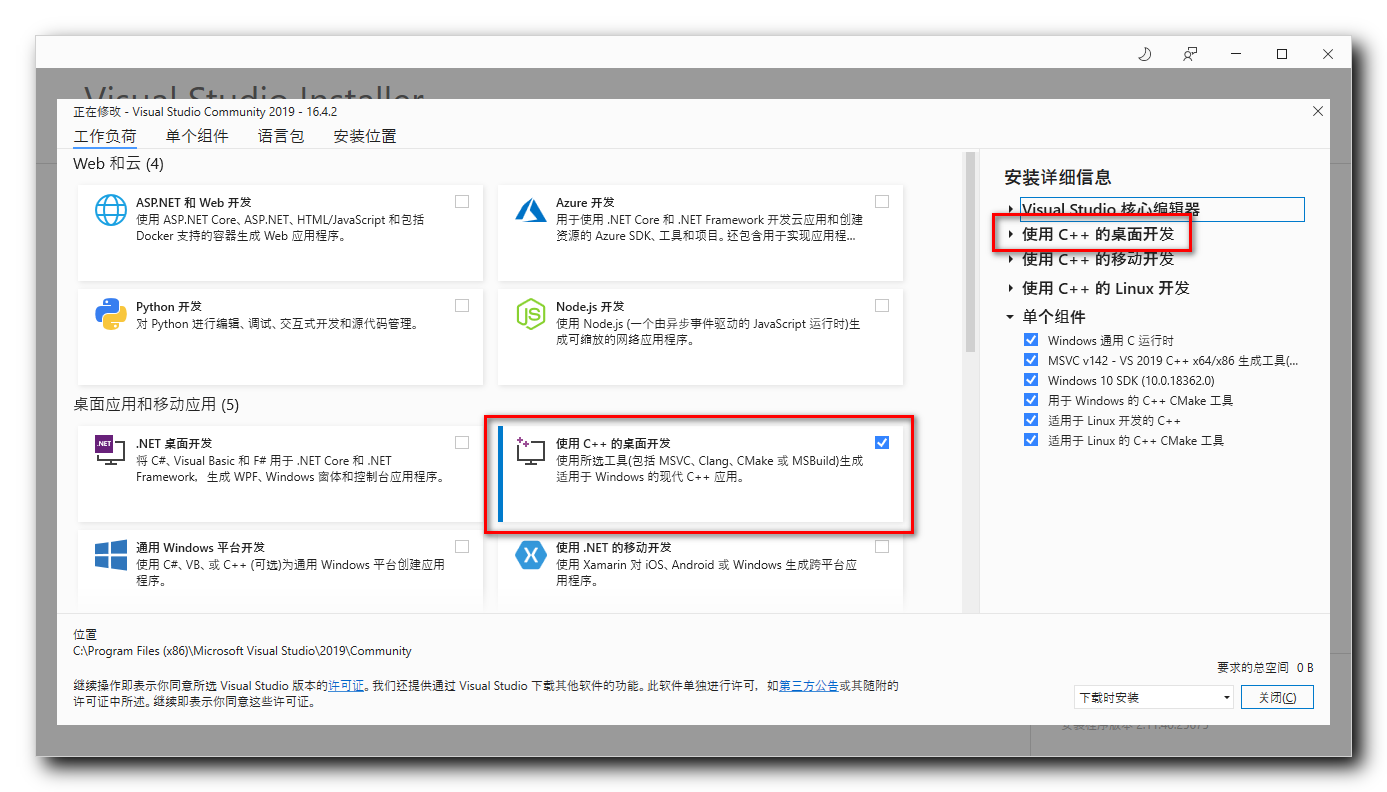The height and width of the screenshot is (792, 1387).
Task: Click the C++ desktop development monitor icon
Action: click(x=530, y=451)
